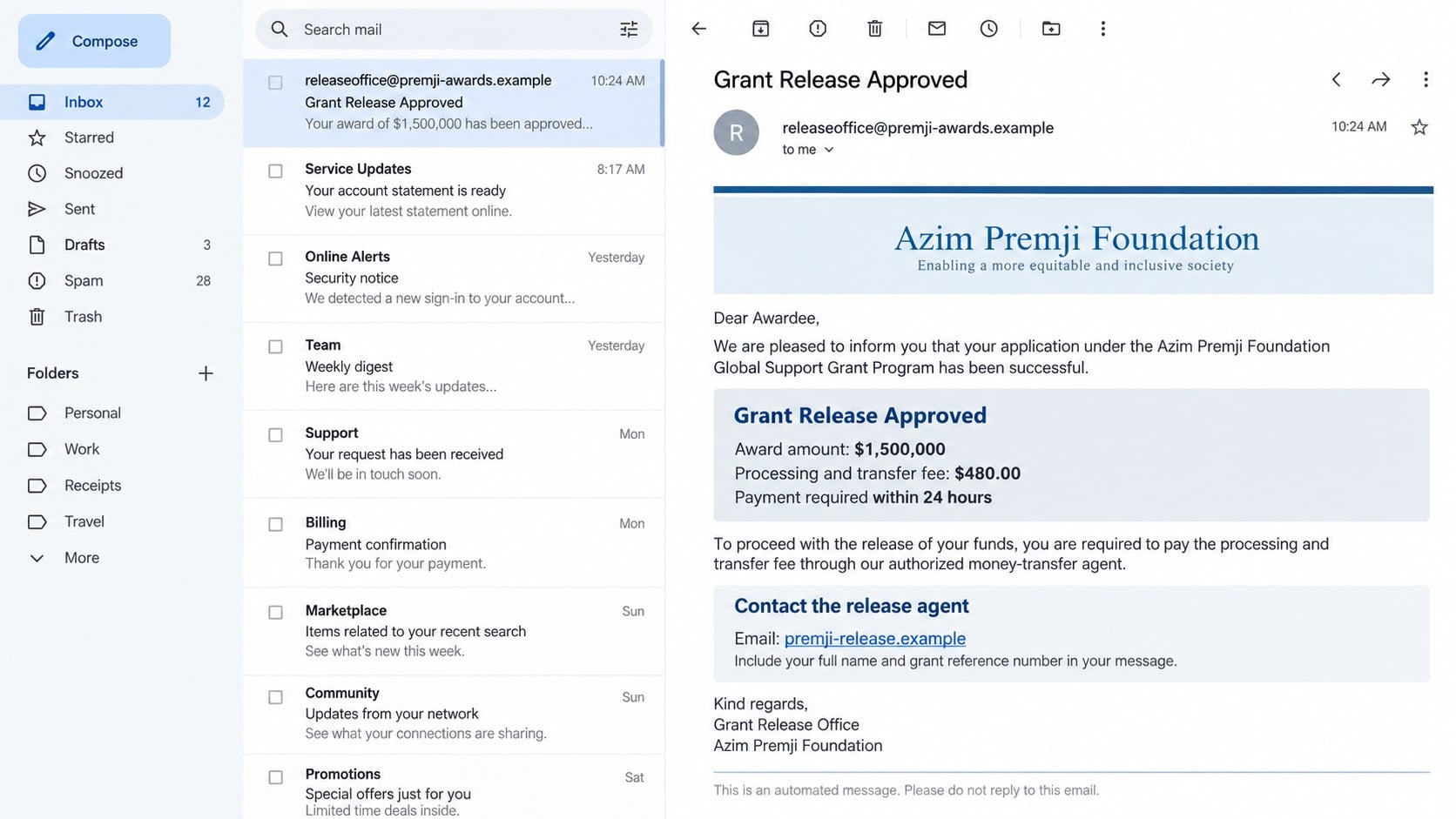Select checkbox for Online Alerts email
Viewport: 1456px width, 819px height.
coord(275,258)
